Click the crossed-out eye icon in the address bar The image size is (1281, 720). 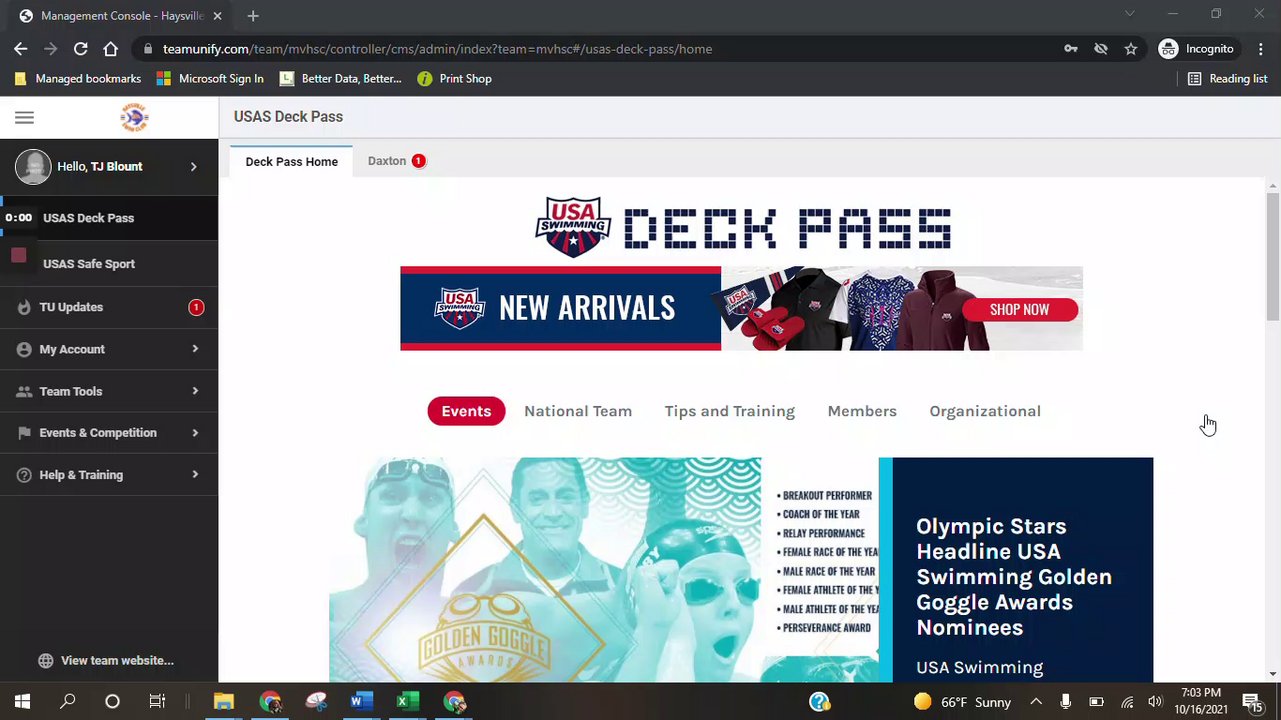(1101, 49)
